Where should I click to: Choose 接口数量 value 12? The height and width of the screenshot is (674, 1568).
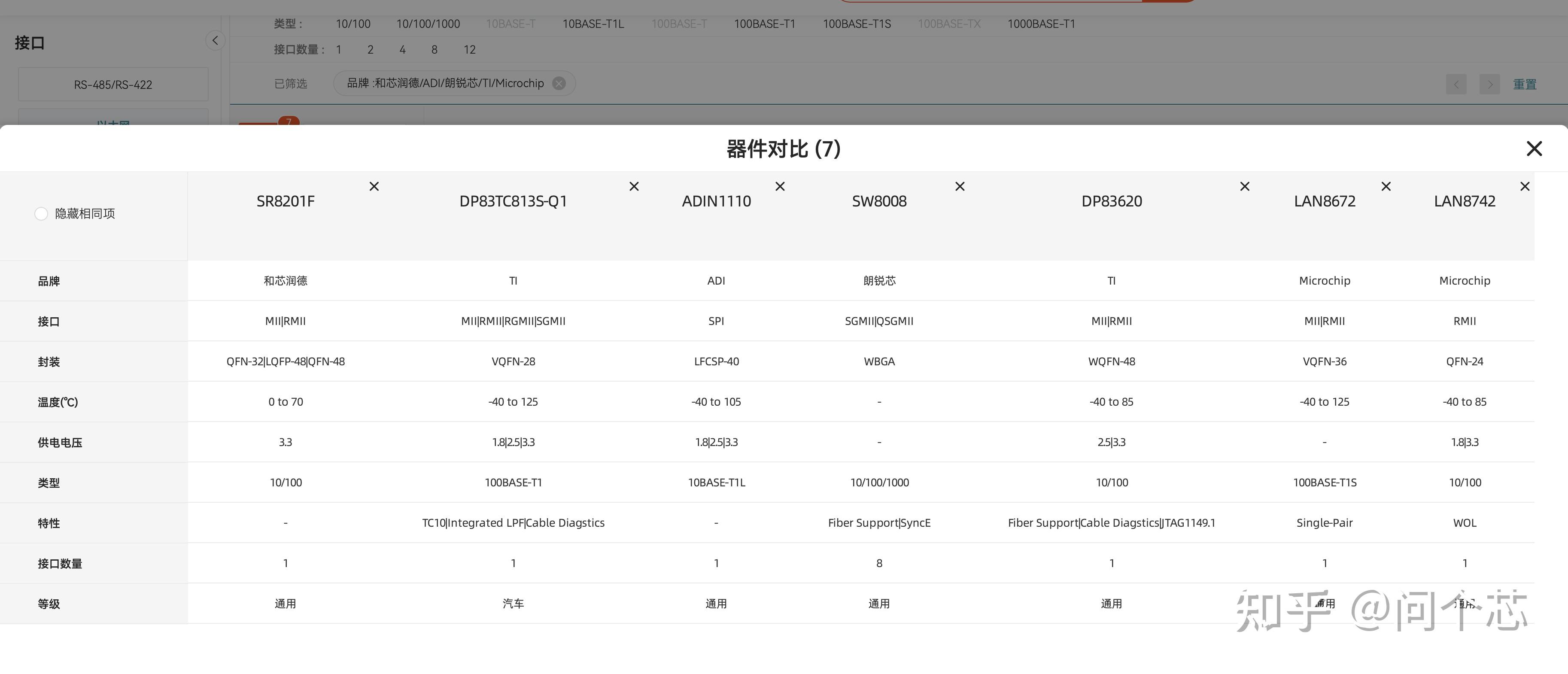(x=469, y=49)
